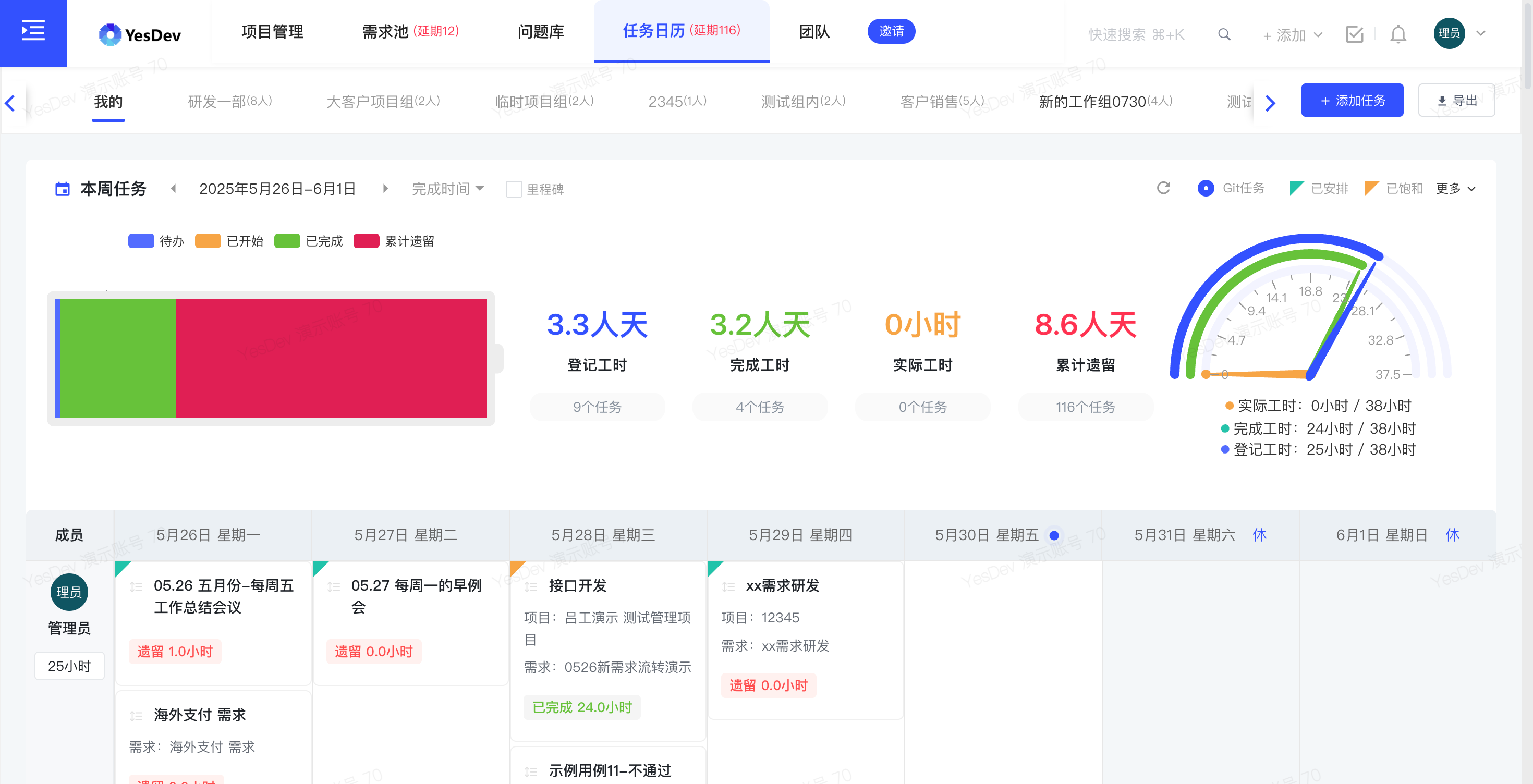Open the 团队 menu
Viewport: 1533px width, 784px height.
click(814, 31)
